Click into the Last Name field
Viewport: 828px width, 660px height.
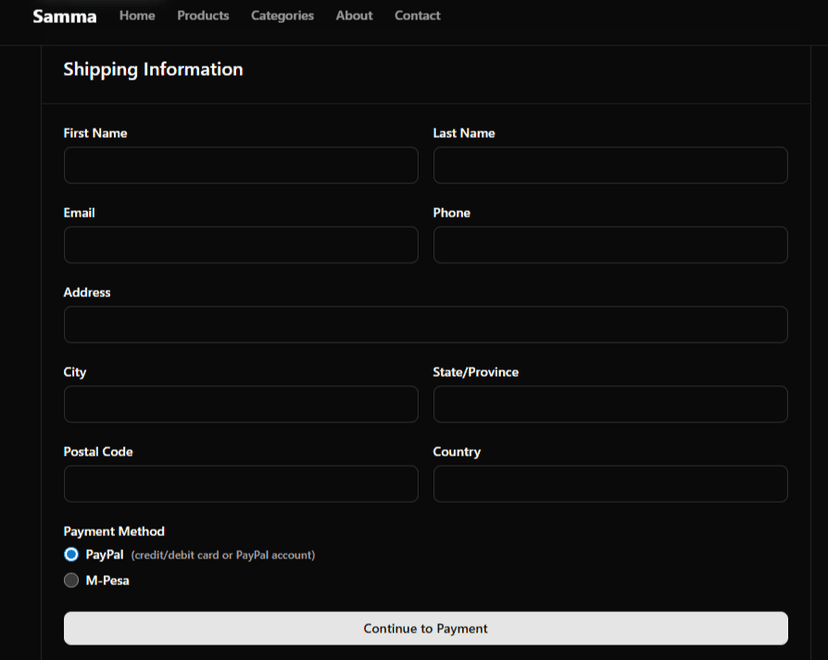tap(610, 166)
